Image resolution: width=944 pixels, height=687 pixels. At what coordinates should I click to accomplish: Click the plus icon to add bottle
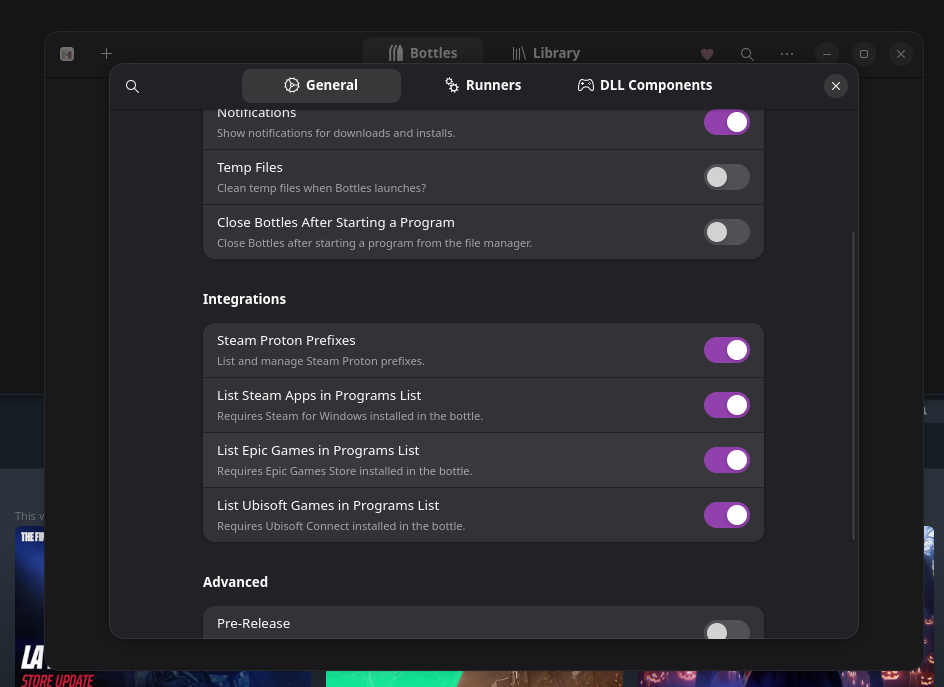[x=107, y=54]
